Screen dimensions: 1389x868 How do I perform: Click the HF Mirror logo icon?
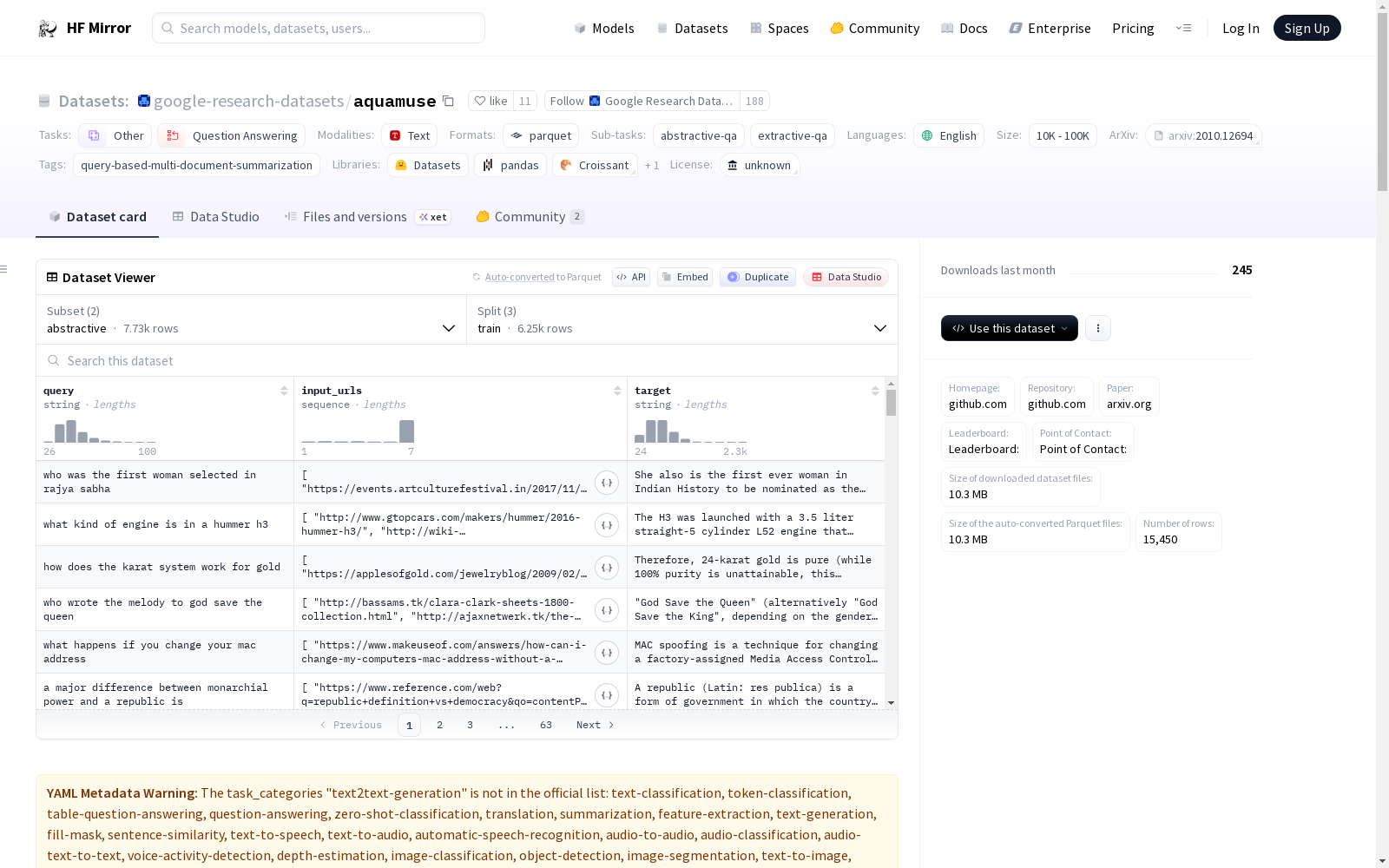(48, 29)
